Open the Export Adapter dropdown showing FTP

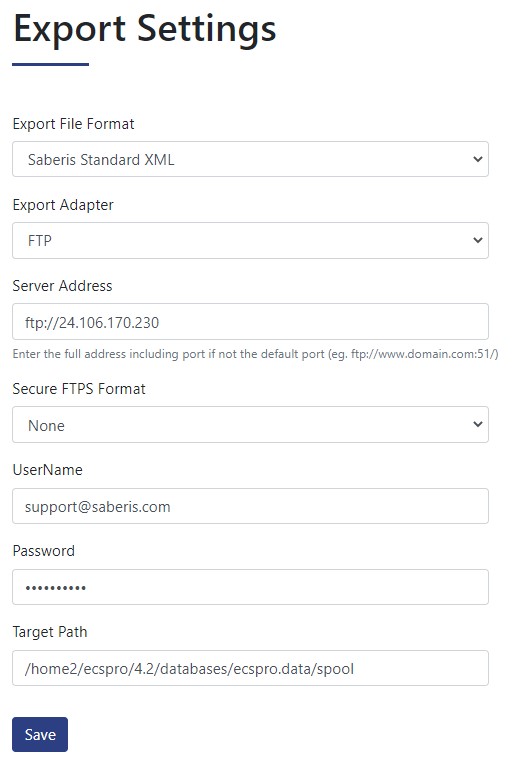[250, 241]
